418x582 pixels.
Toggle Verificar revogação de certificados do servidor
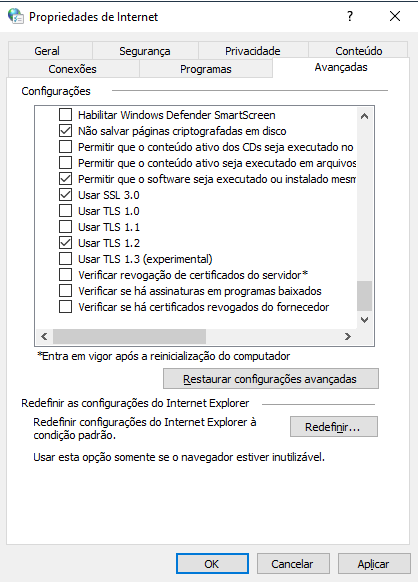(66, 275)
